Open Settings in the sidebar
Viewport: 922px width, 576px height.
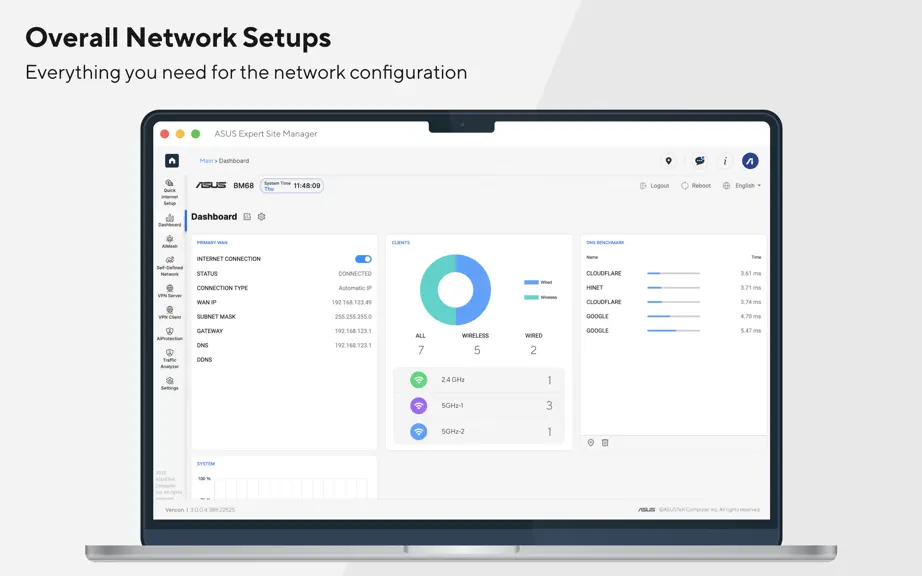(169, 384)
